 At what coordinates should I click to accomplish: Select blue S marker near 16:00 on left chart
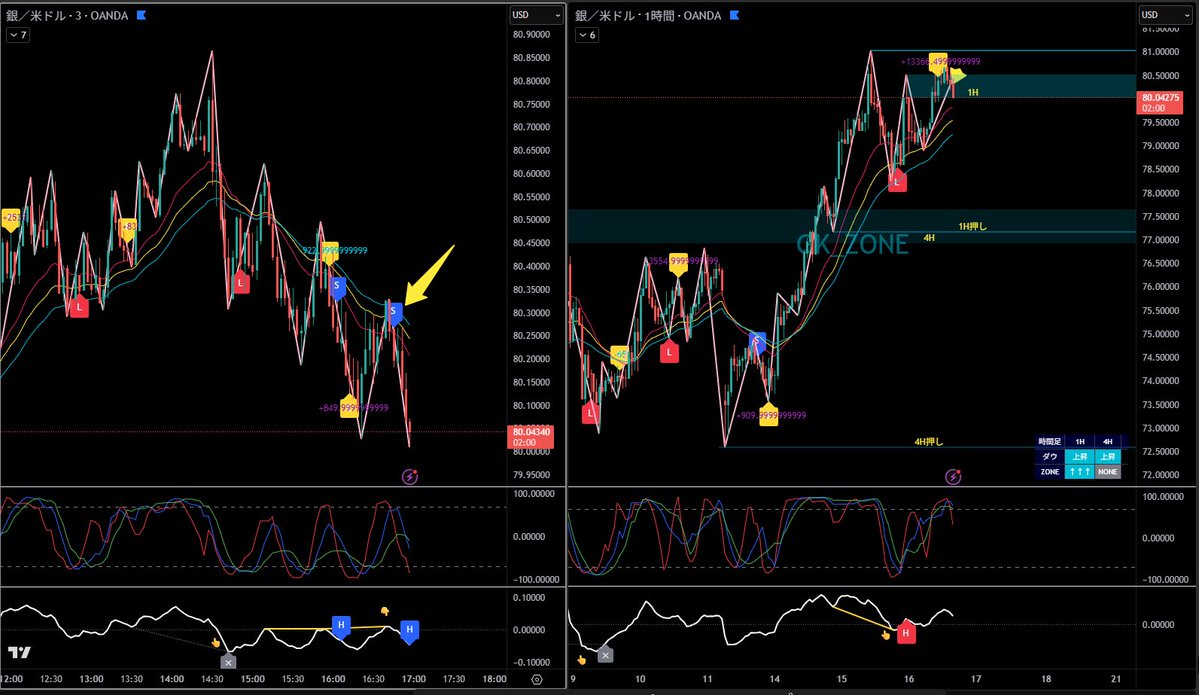337,287
